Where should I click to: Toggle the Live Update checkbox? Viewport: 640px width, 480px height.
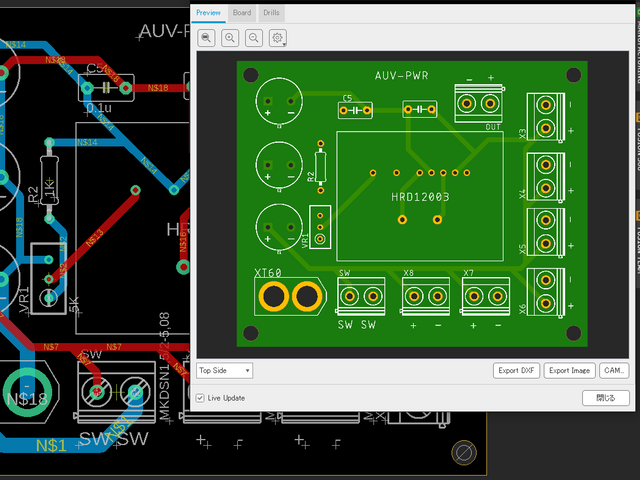200,398
